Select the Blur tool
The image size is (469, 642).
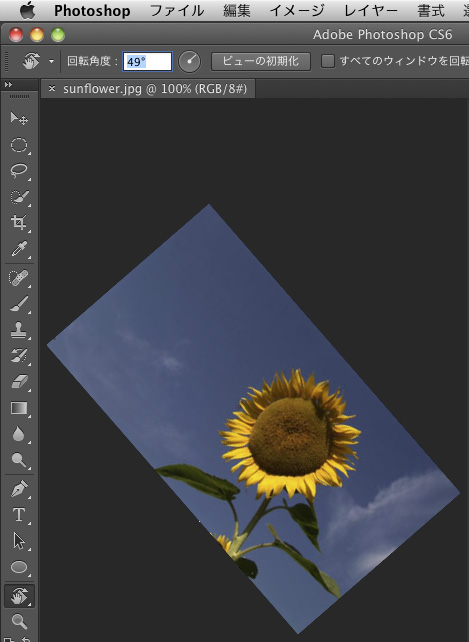(19, 434)
